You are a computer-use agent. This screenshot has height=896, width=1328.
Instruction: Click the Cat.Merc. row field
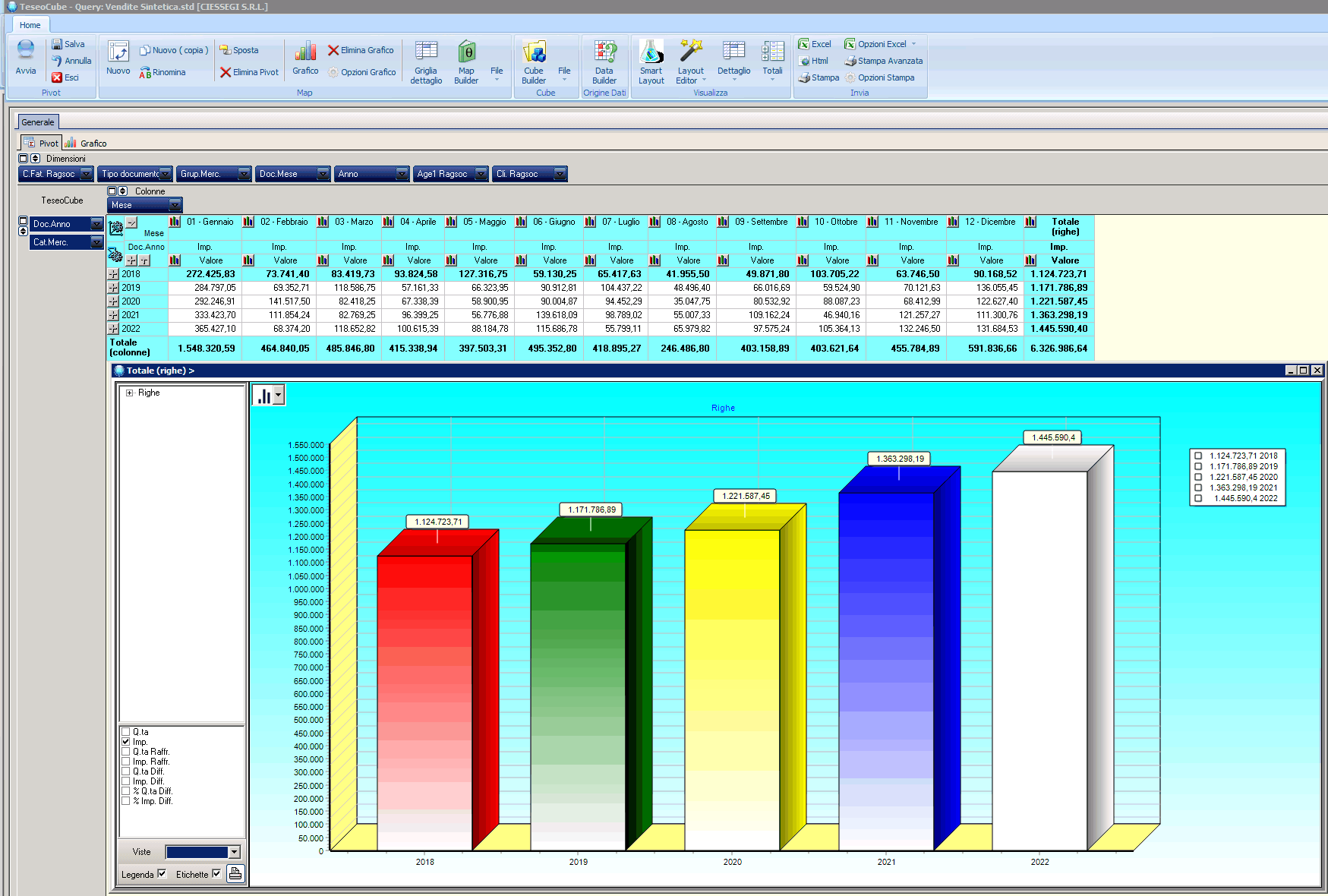(66, 242)
